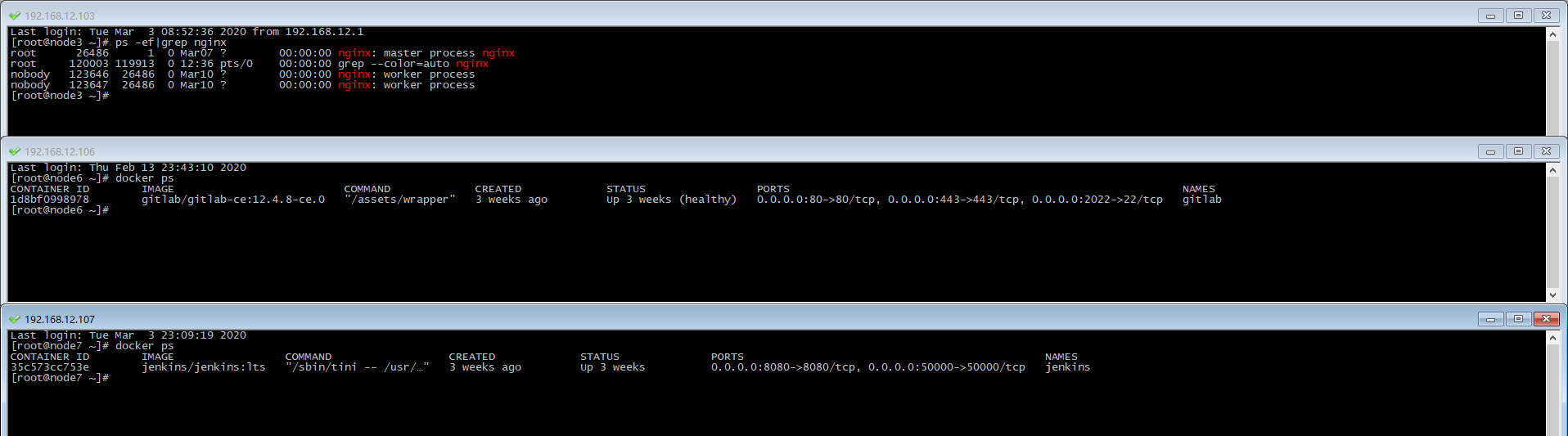1568x436 pixels.
Task: Click PID 123646 in node3 output
Action: point(88,74)
